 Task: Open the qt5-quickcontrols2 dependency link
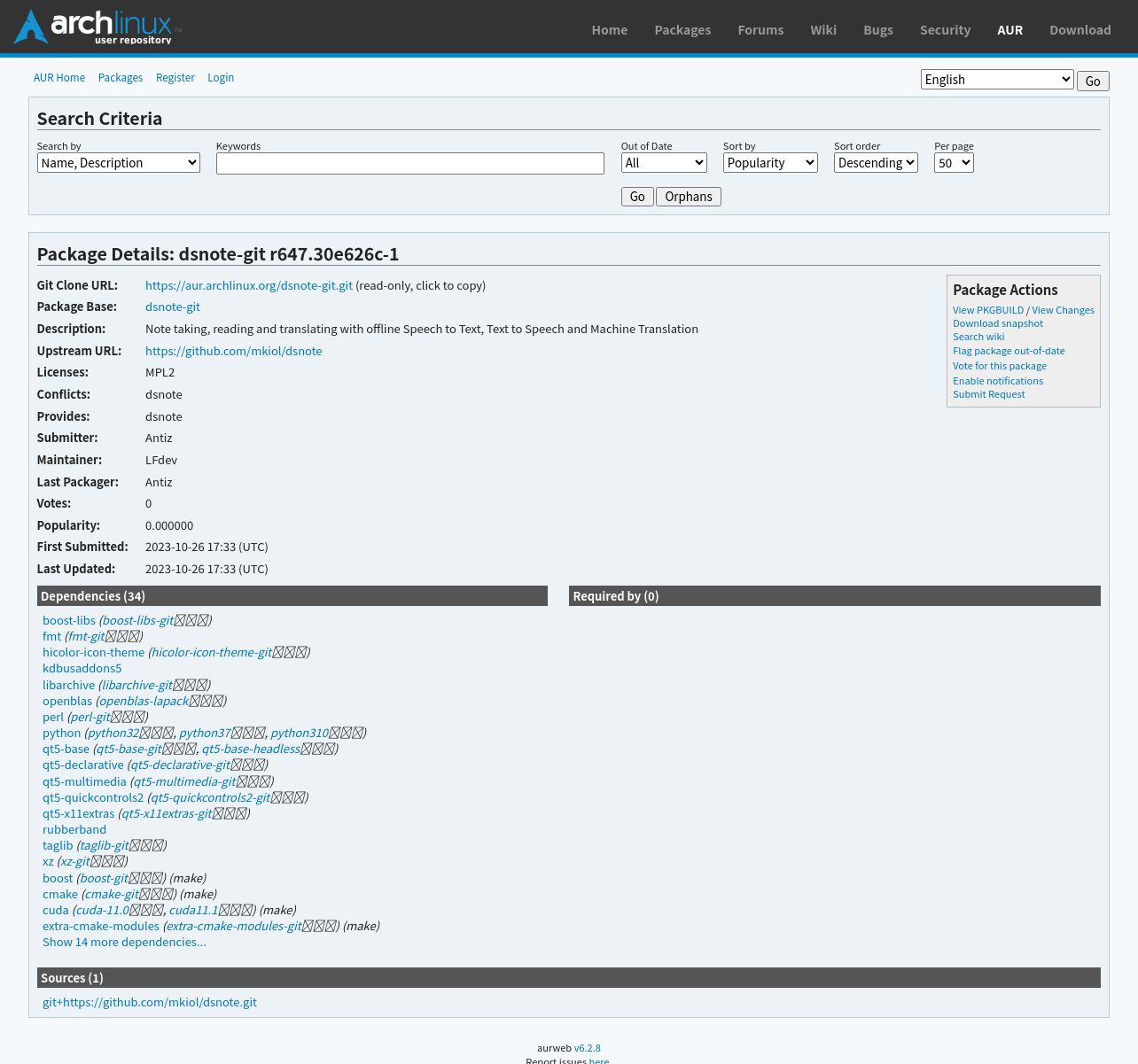click(x=93, y=797)
